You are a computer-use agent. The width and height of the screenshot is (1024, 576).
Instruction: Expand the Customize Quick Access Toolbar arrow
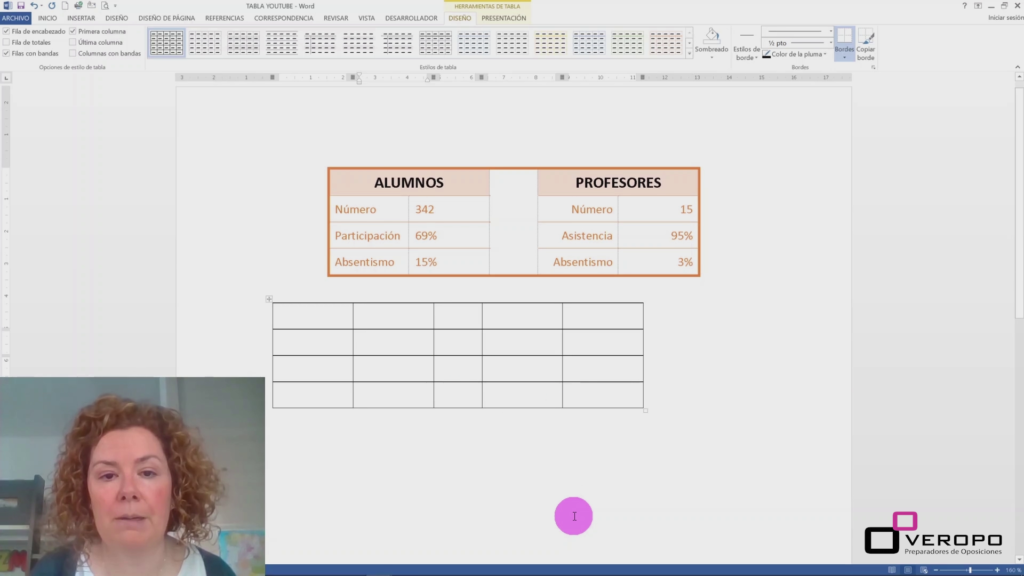tap(116, 6)
